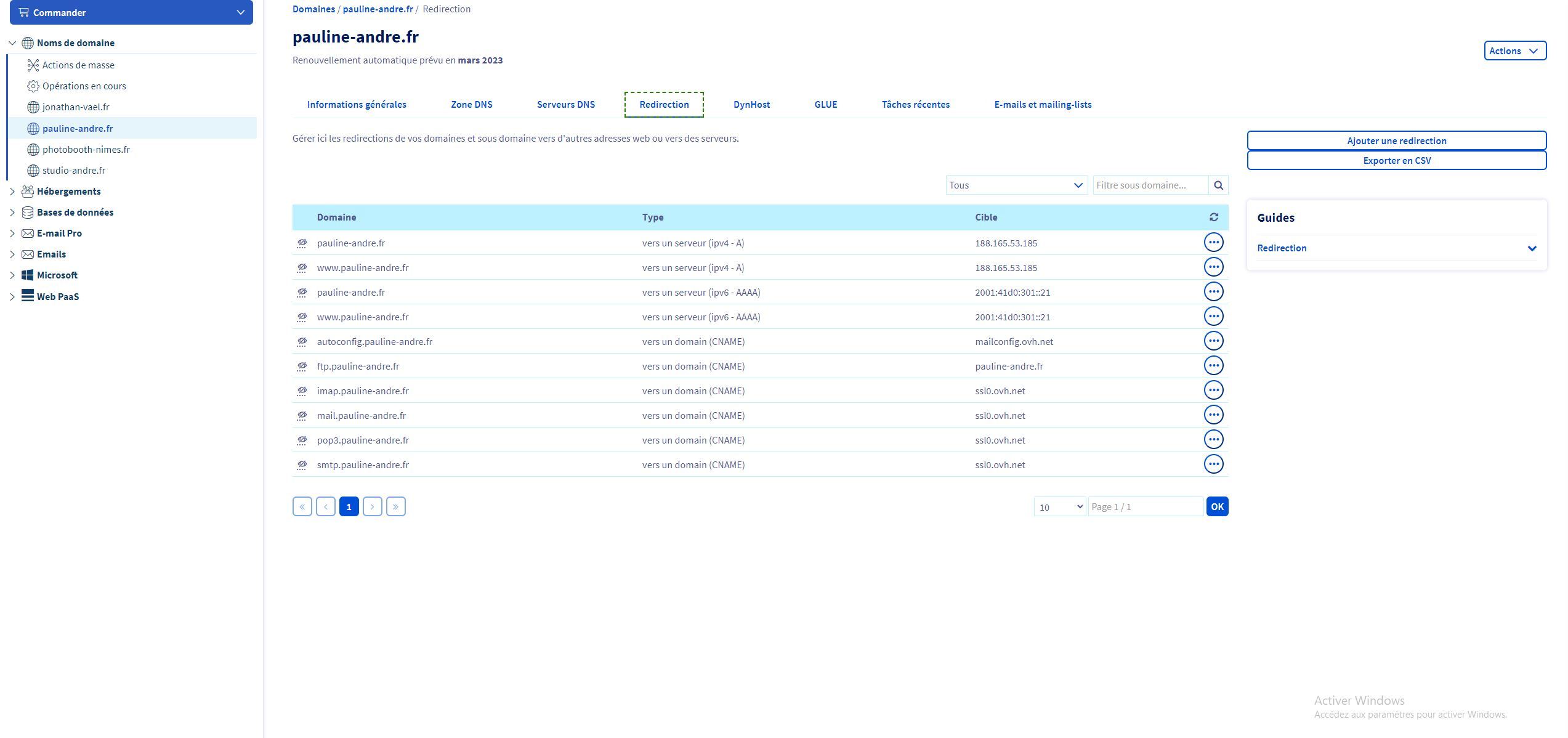The width and height of the screenshot is (1568, 738).
Task: Toggle eye icon for mail.pauline-andre.fr row
Action: click(302, 416)
